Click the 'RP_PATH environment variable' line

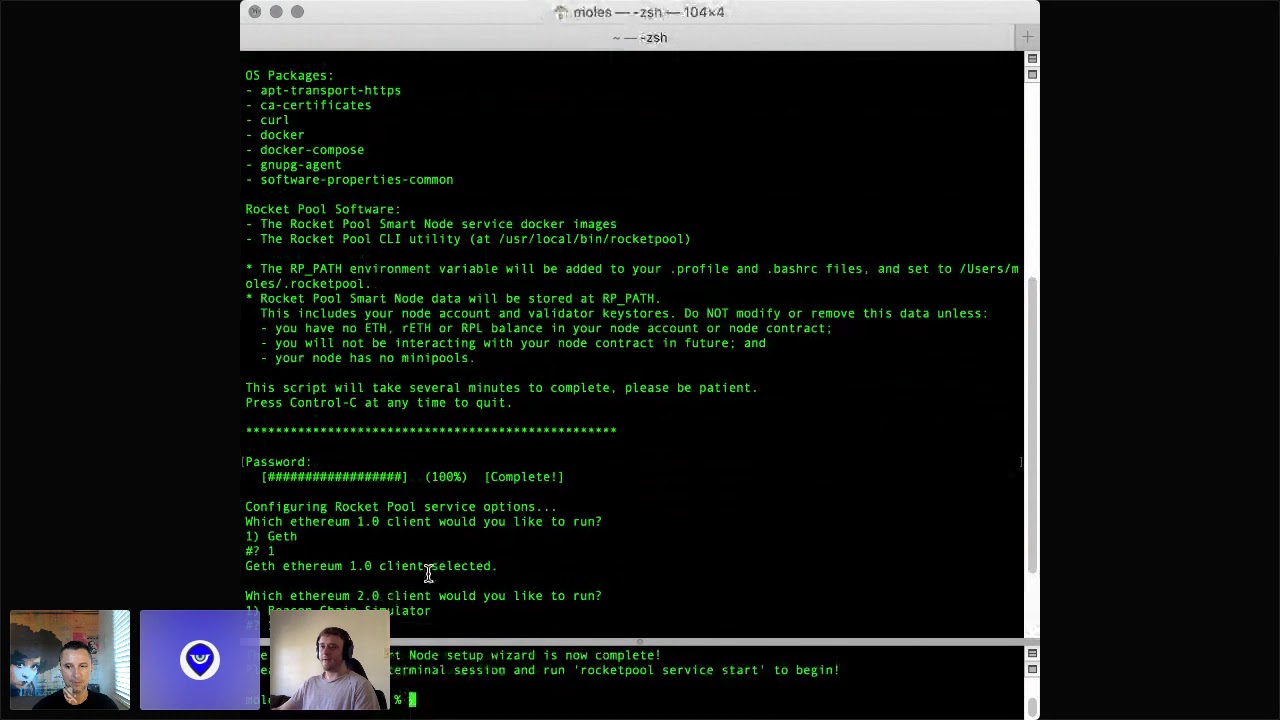(632, 269)
